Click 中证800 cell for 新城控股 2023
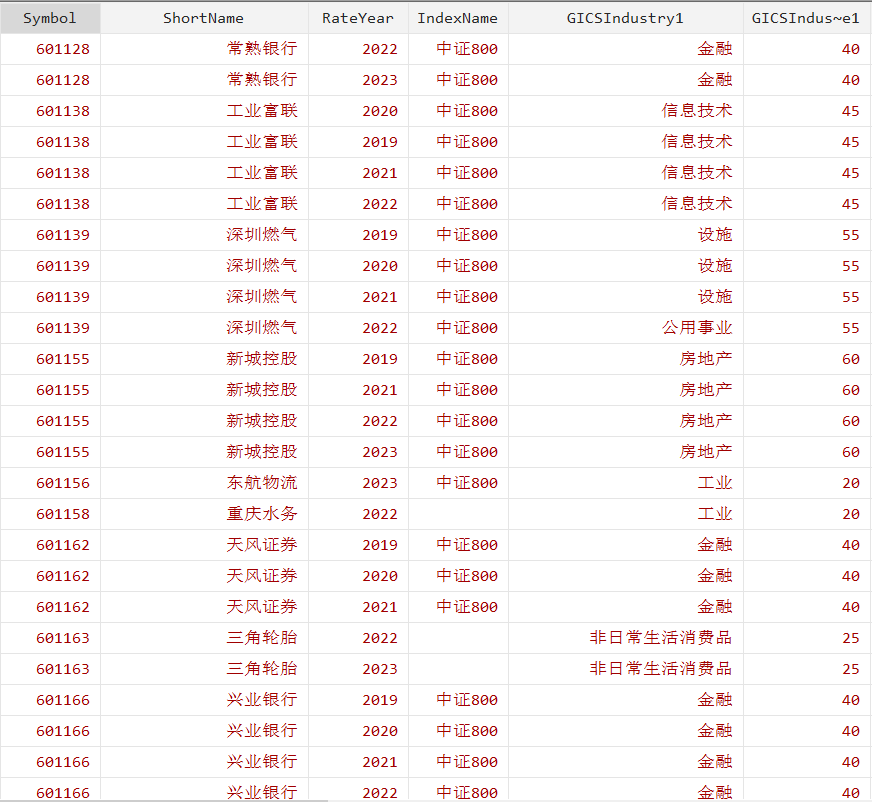This screenshot has height=802, width=872. tap(458, 452)
